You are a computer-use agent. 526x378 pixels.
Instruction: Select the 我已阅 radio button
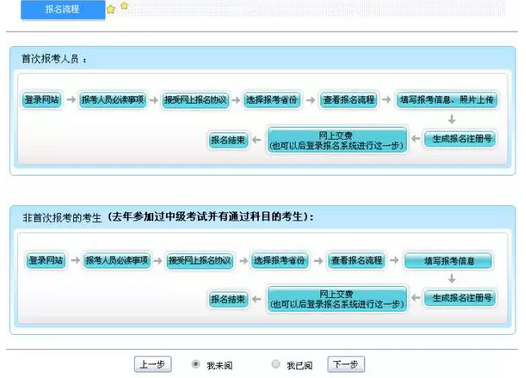[x=275, y=364]
